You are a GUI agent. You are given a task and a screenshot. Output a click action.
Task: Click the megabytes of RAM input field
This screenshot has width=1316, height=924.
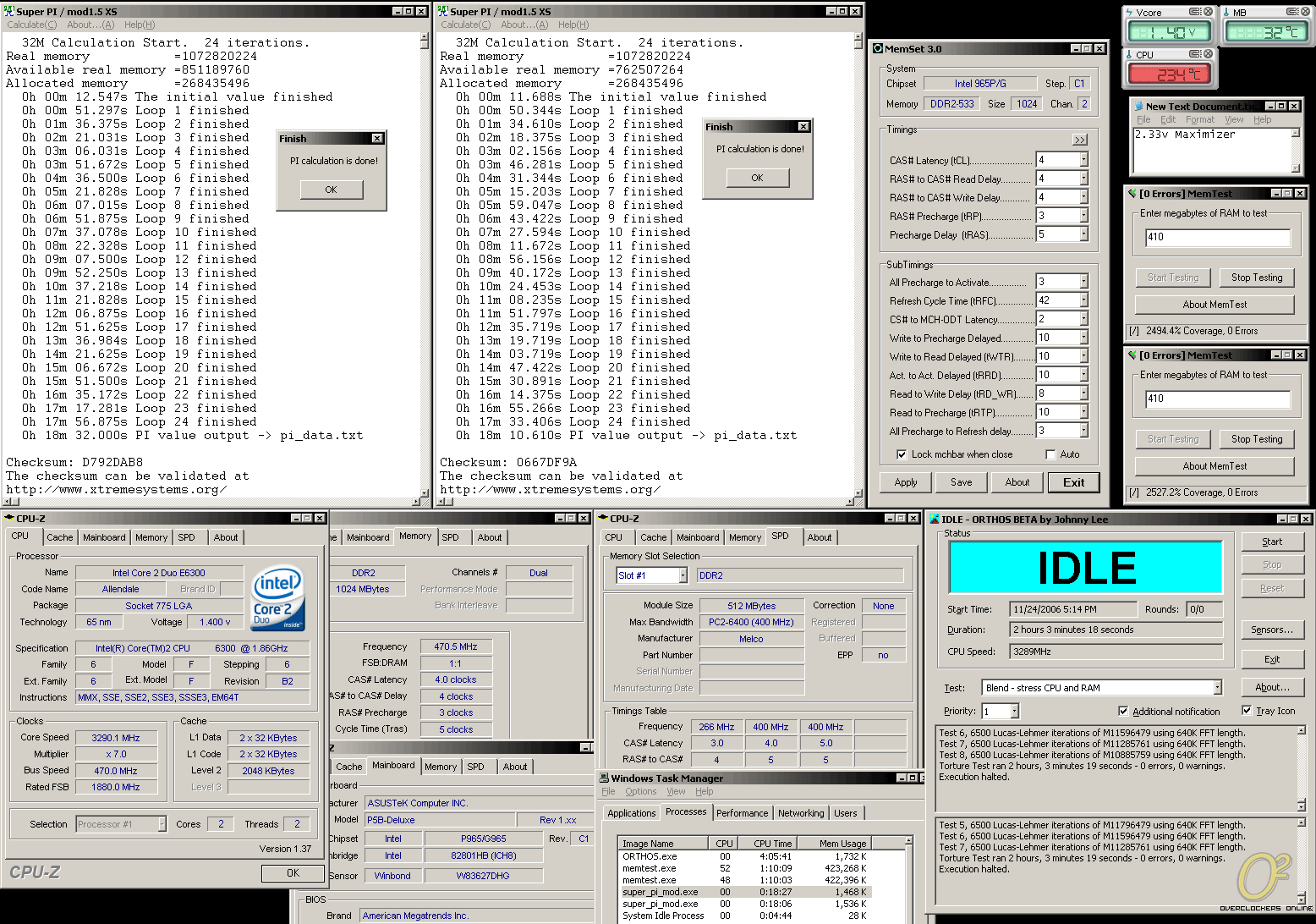(x=1217, y=237)
